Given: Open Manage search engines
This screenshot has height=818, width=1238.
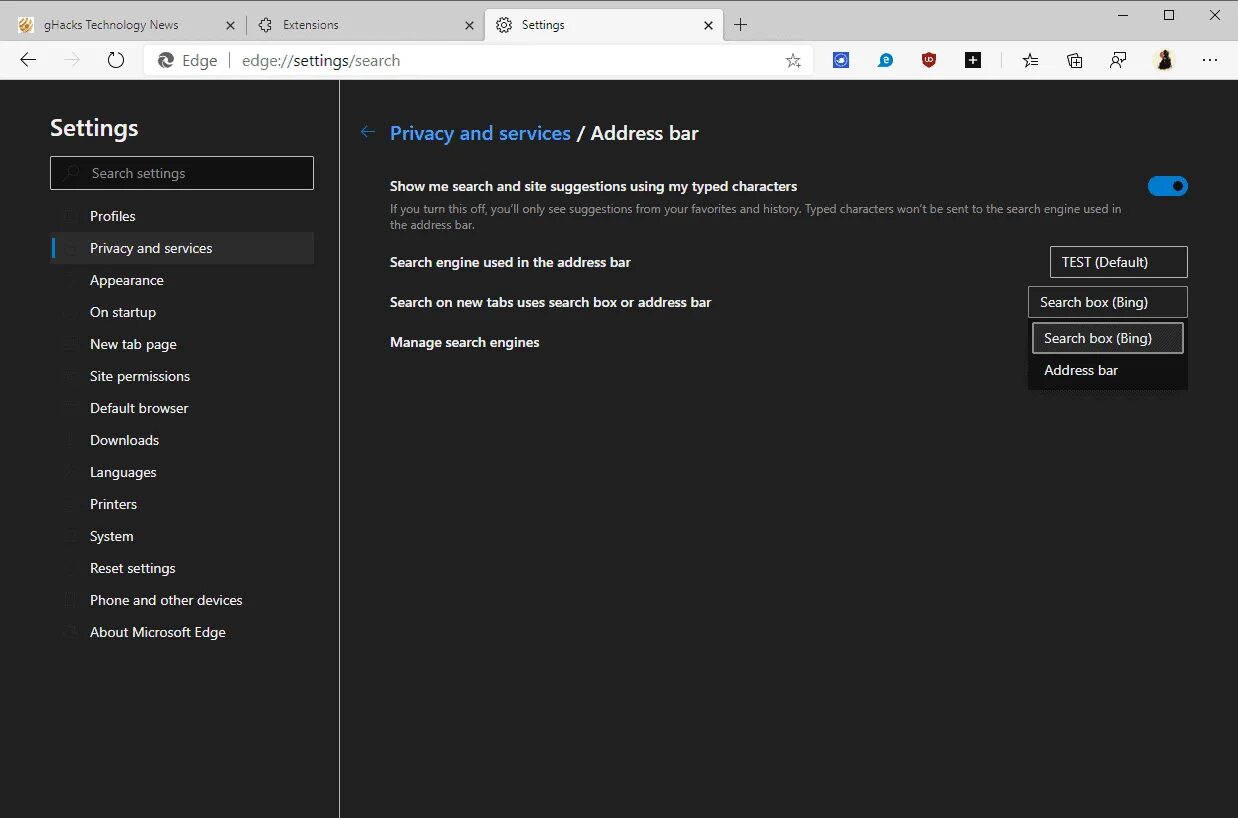Looking at the screenshot, I should click(465, 342).
